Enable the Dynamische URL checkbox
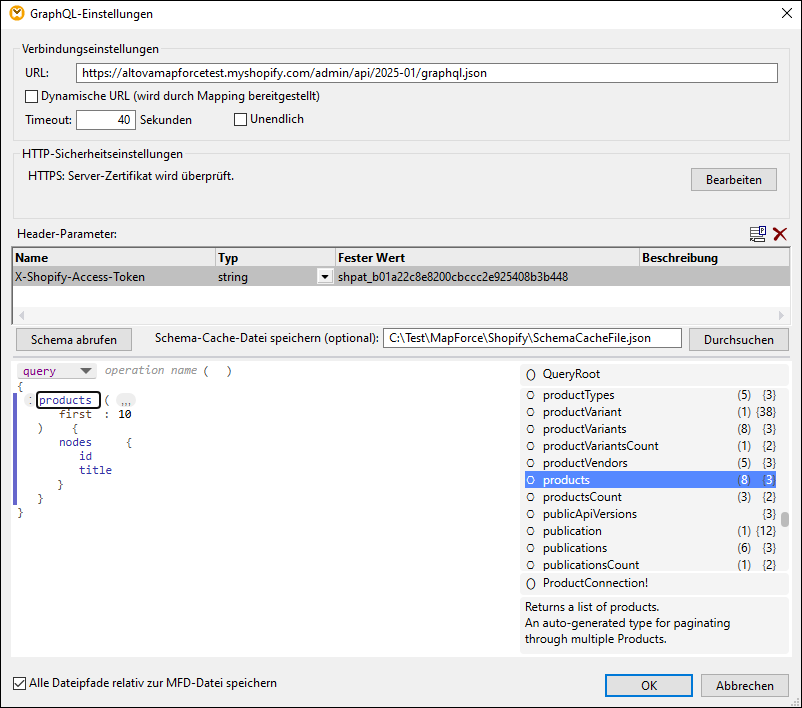 [32, 97]
